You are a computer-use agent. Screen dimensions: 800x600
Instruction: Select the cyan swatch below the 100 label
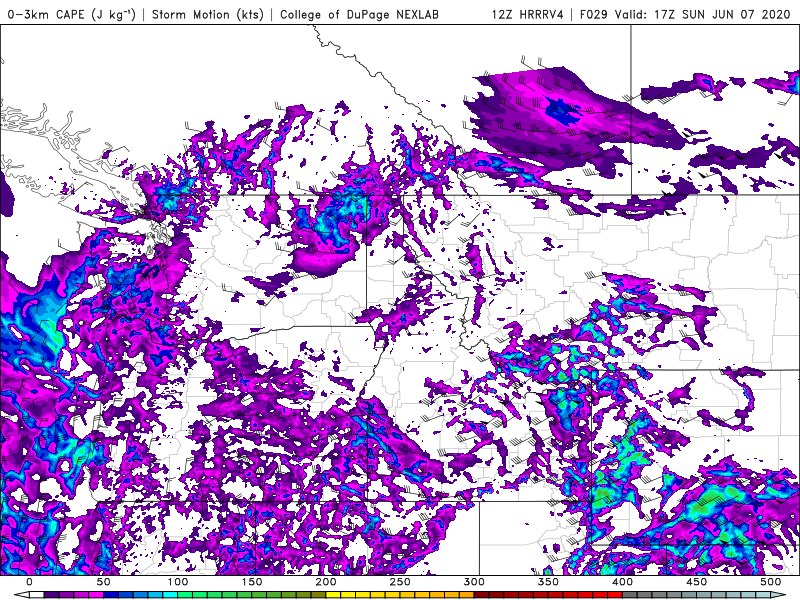(170, 594)
